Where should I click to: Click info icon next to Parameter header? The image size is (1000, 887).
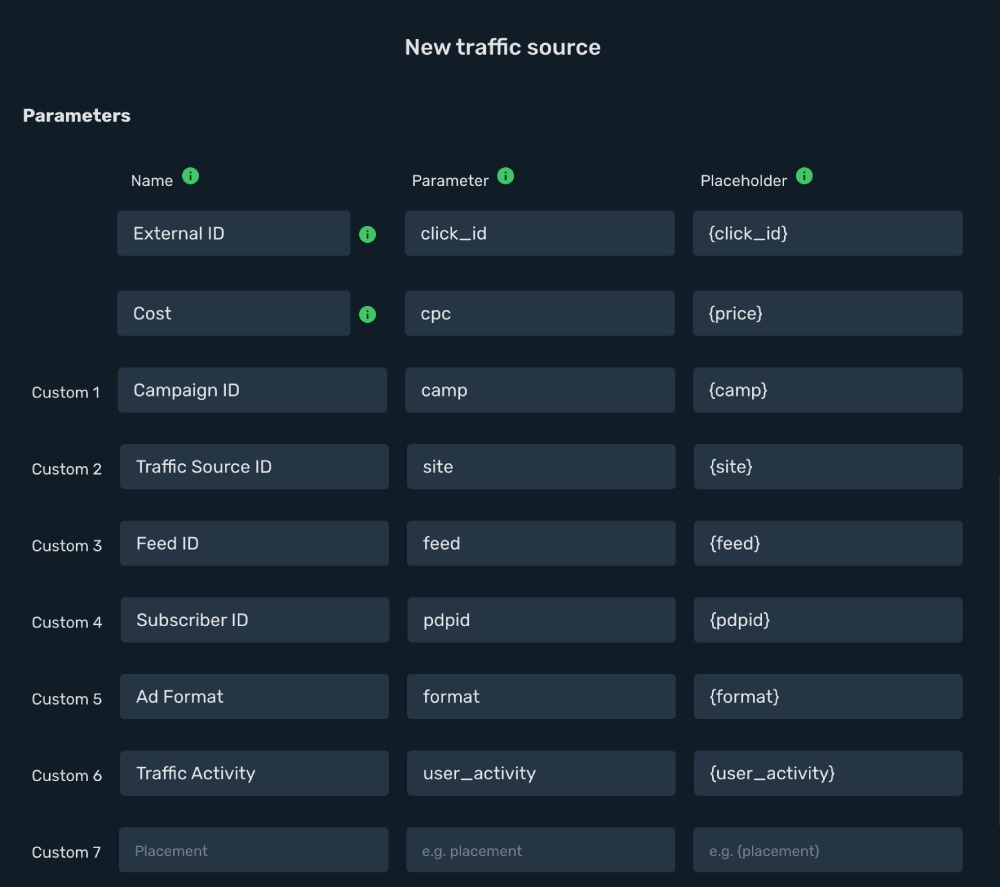(x=506, y=176)
